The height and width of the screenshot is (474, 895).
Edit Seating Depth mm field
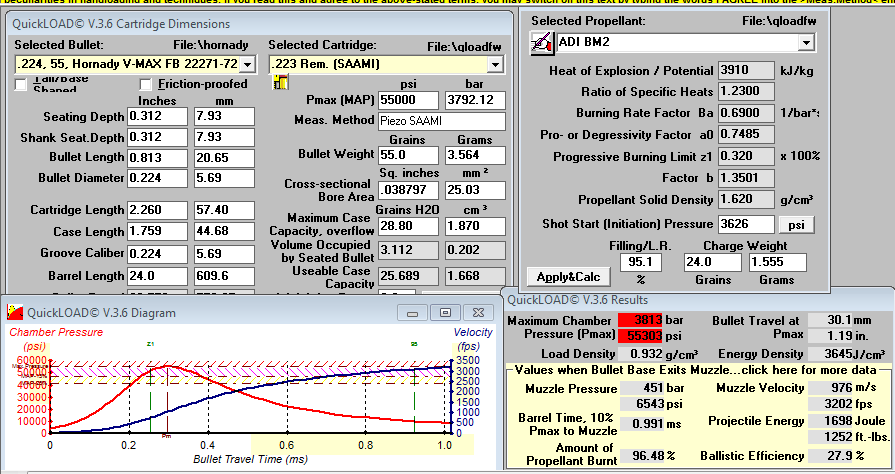(224, 116)
